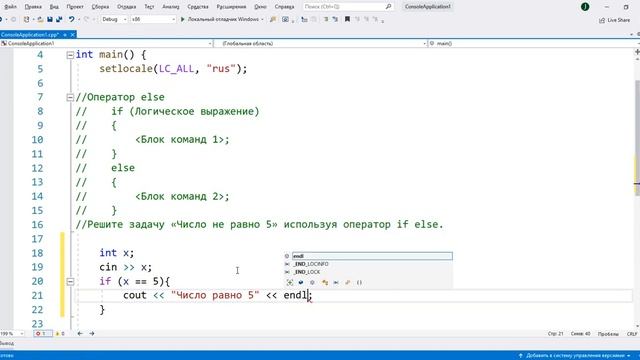This screenshot has height=360, width=640.
Task: Open the Средства menu
Action: point(198,7)
